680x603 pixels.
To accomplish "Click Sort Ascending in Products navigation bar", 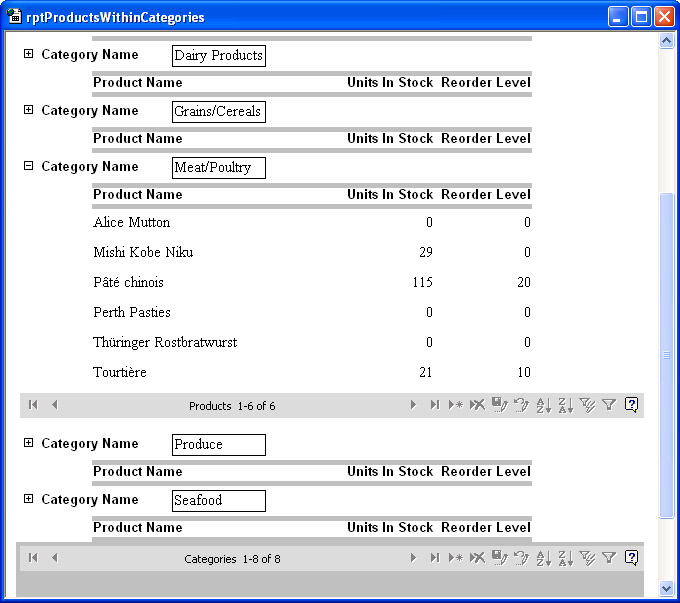I will pos(543,405).
